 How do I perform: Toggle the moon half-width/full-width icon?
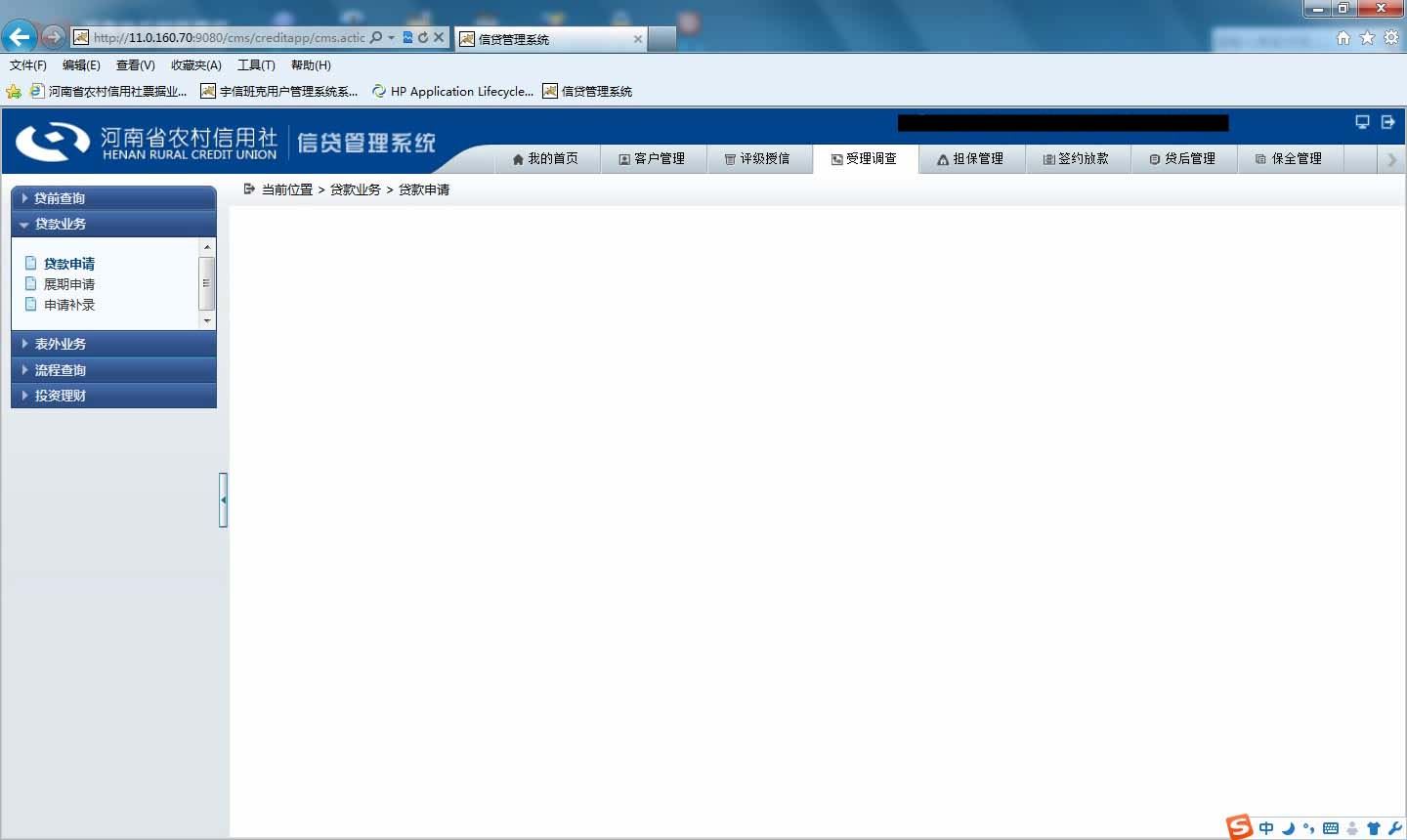tap(1288, 828)
